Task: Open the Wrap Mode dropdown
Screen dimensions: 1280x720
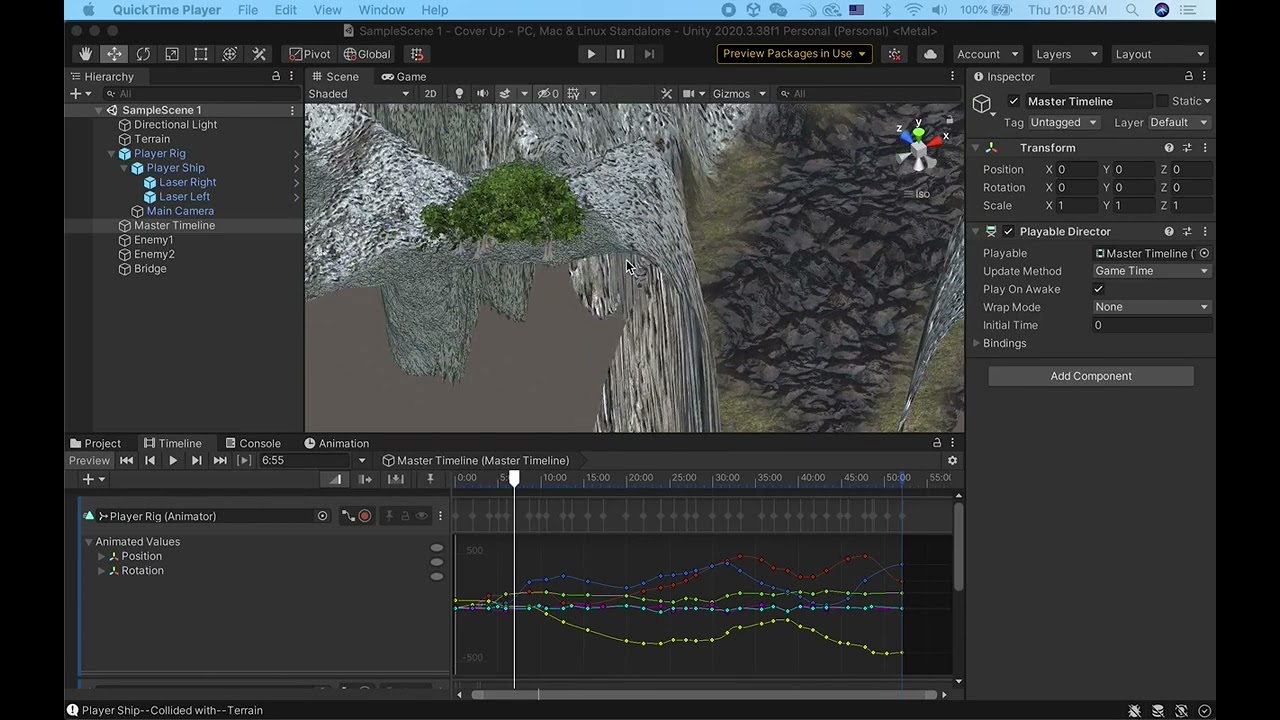Action: tap(1151, 307)
